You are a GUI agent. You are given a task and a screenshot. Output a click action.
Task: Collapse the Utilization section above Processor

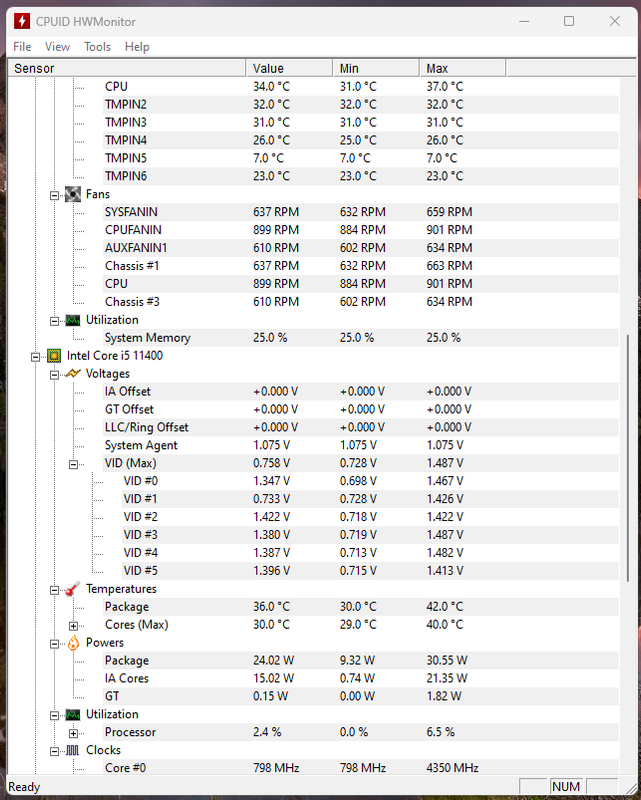tap(54, 716)
